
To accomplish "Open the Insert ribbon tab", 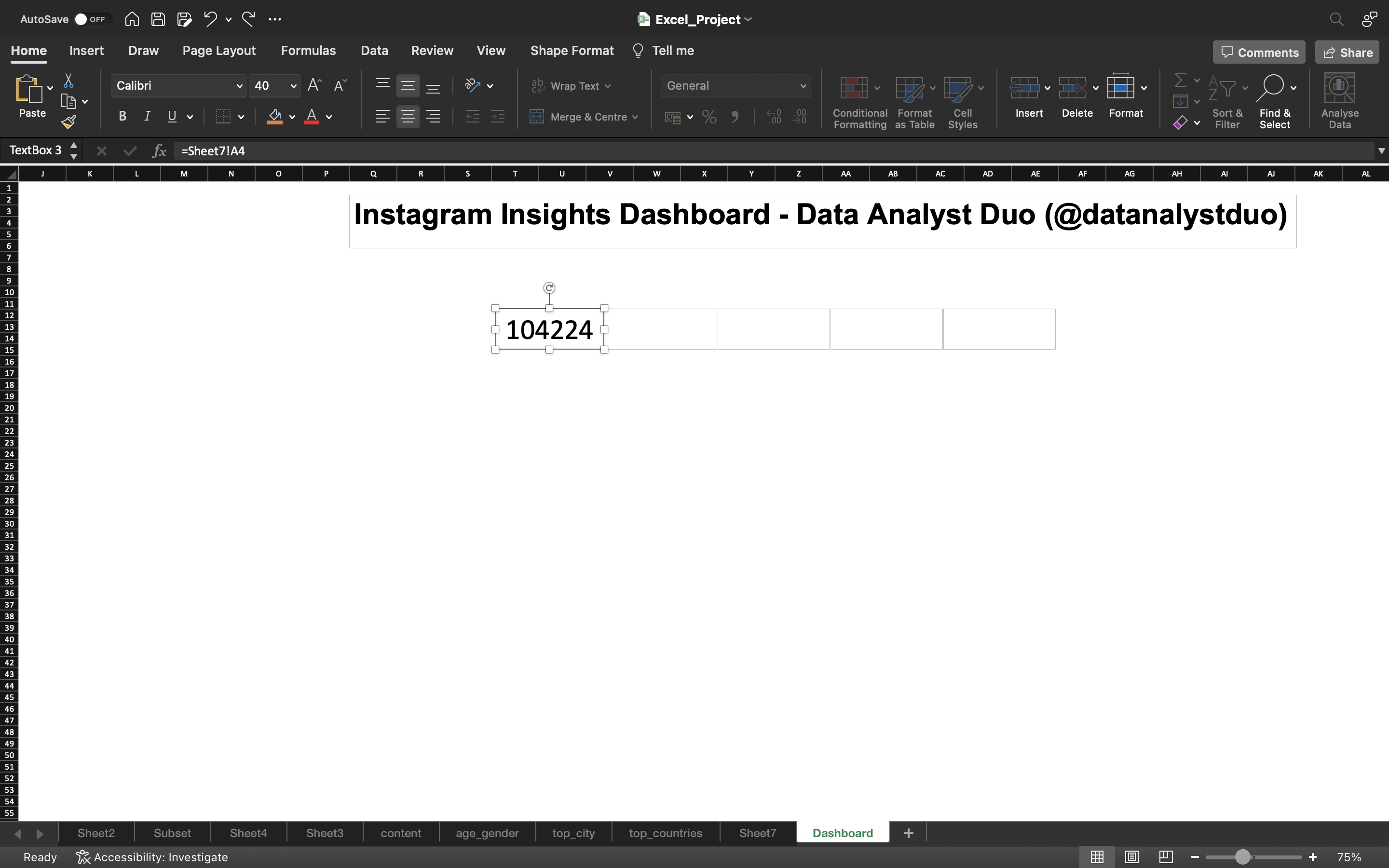I will (87, 51).
